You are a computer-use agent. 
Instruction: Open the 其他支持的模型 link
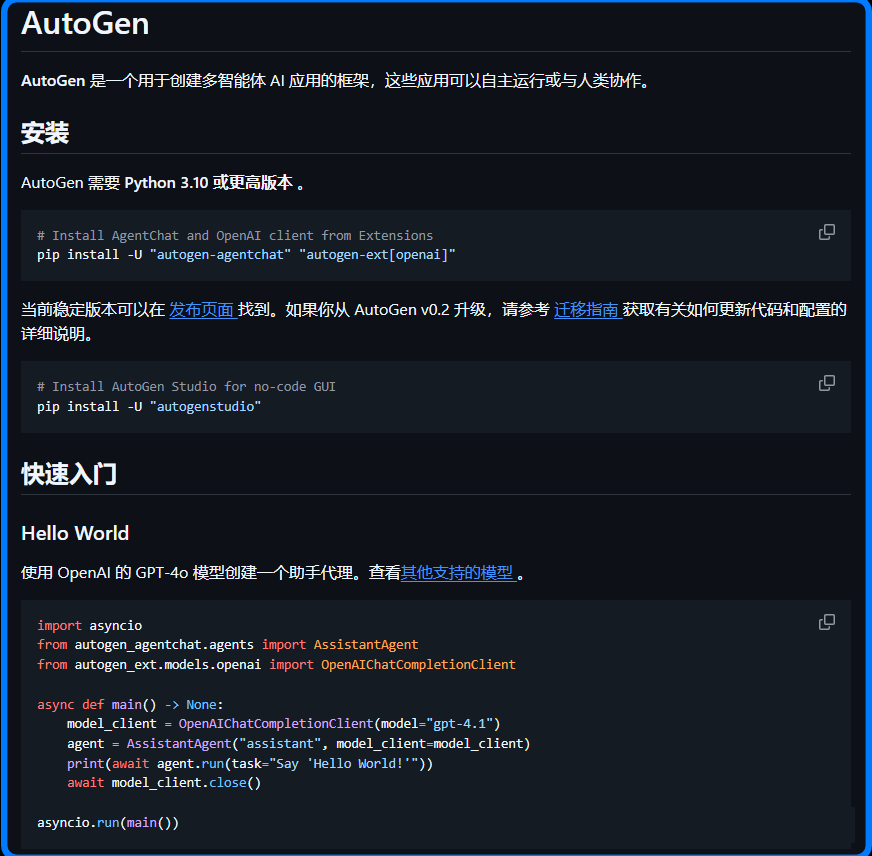coord(458,572)
